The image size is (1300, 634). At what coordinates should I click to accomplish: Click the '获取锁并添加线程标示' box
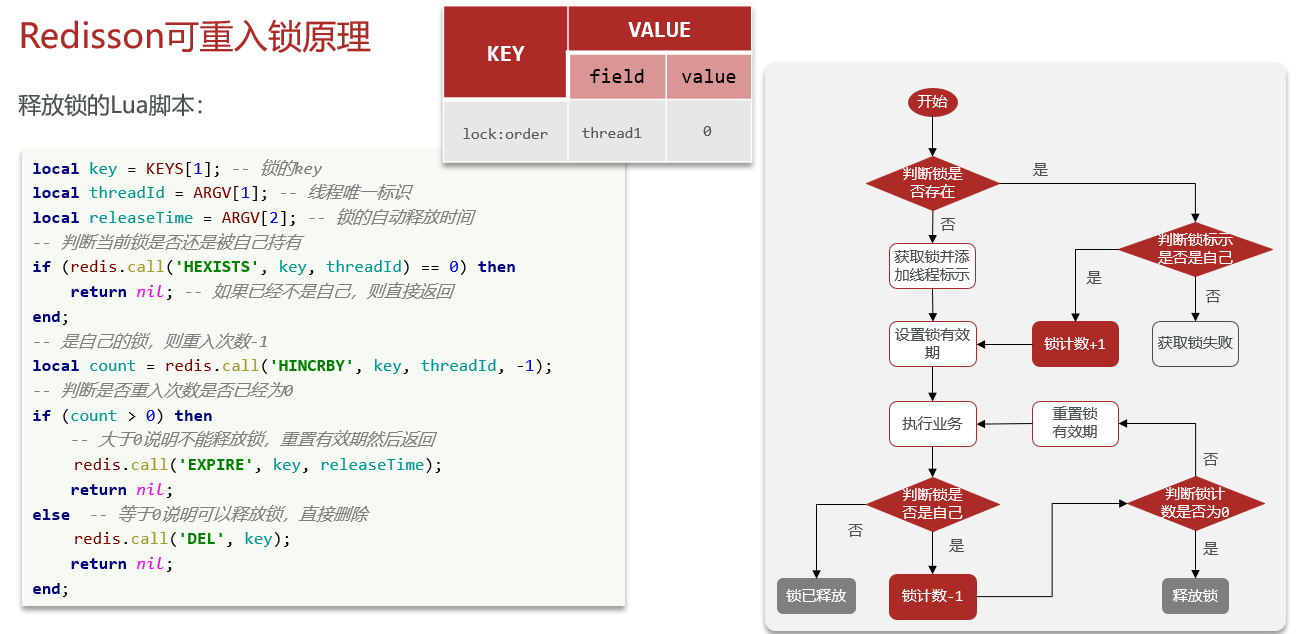point(932,266)
